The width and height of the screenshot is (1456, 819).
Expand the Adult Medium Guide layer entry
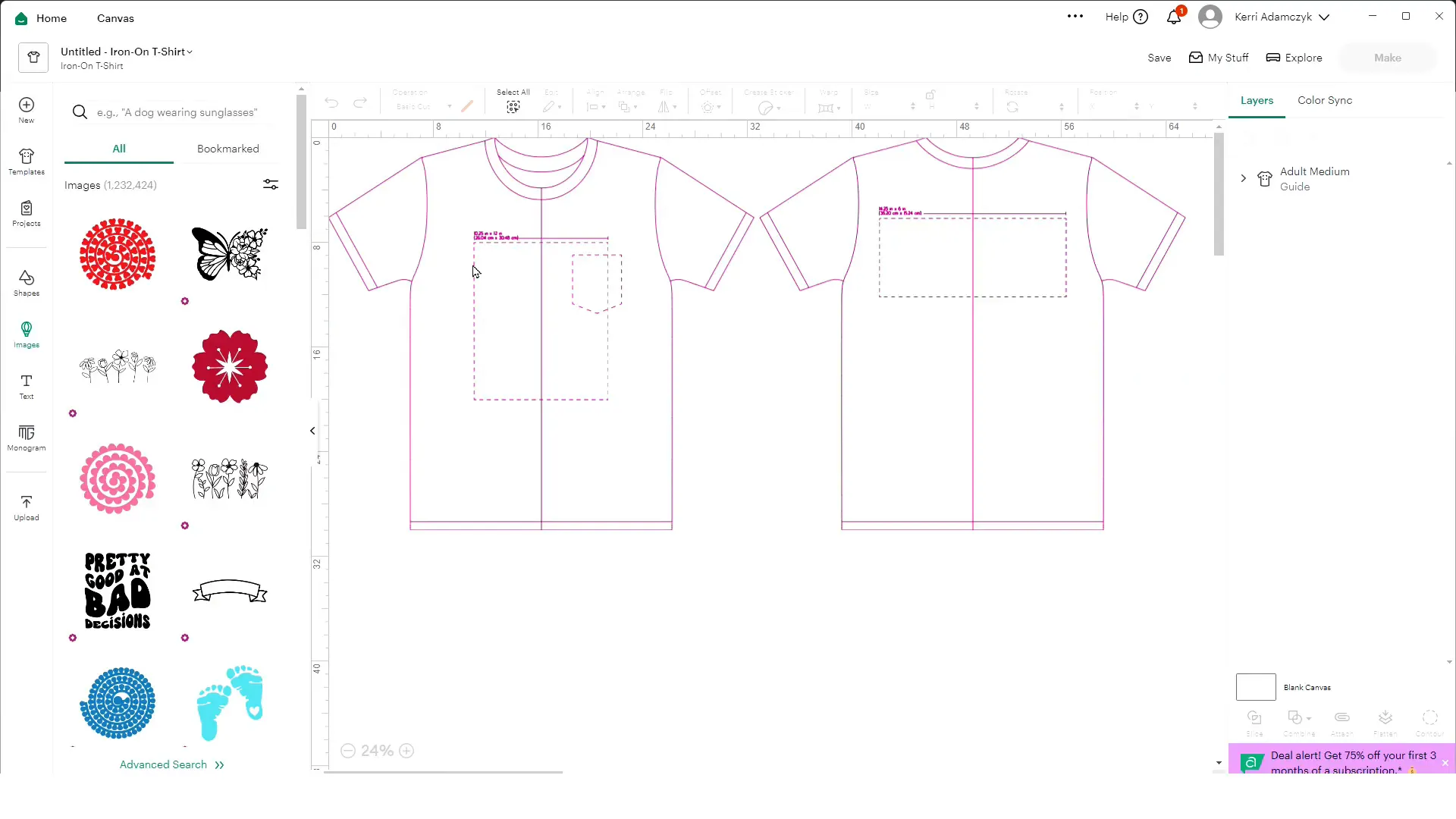coord(1242,178)
